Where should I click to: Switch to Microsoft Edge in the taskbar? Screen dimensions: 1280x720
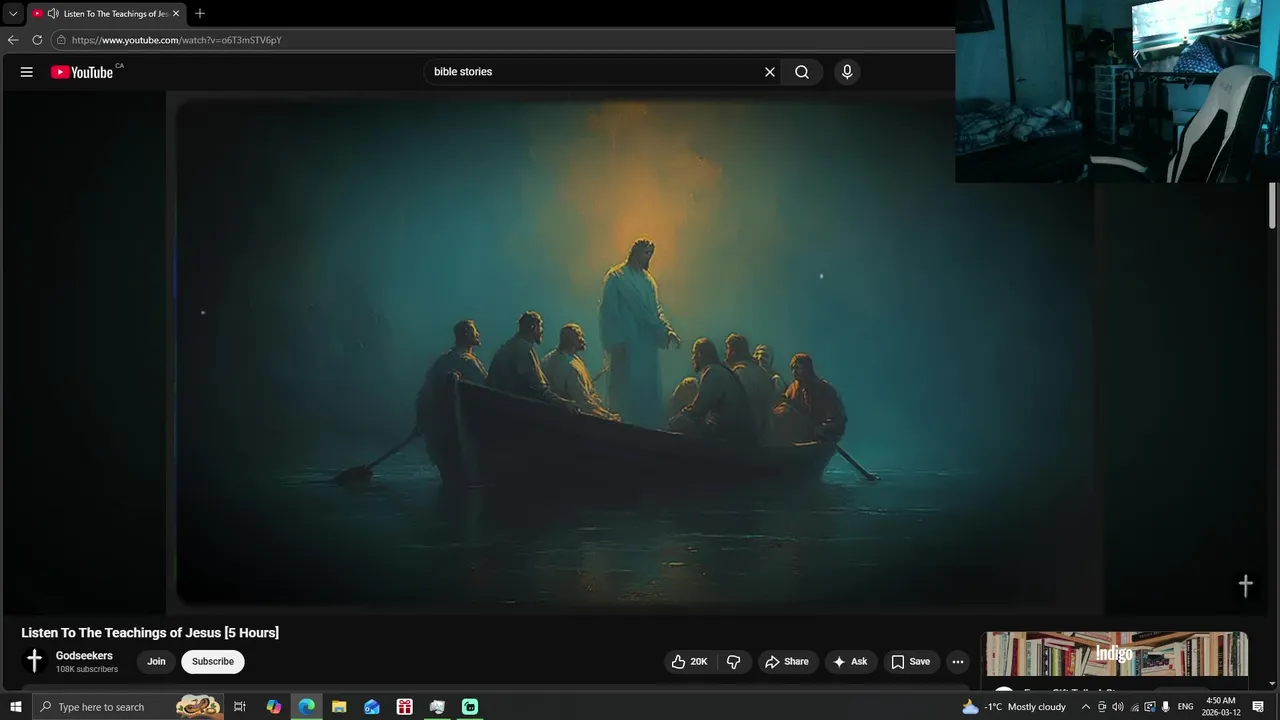tap(306, 707)
